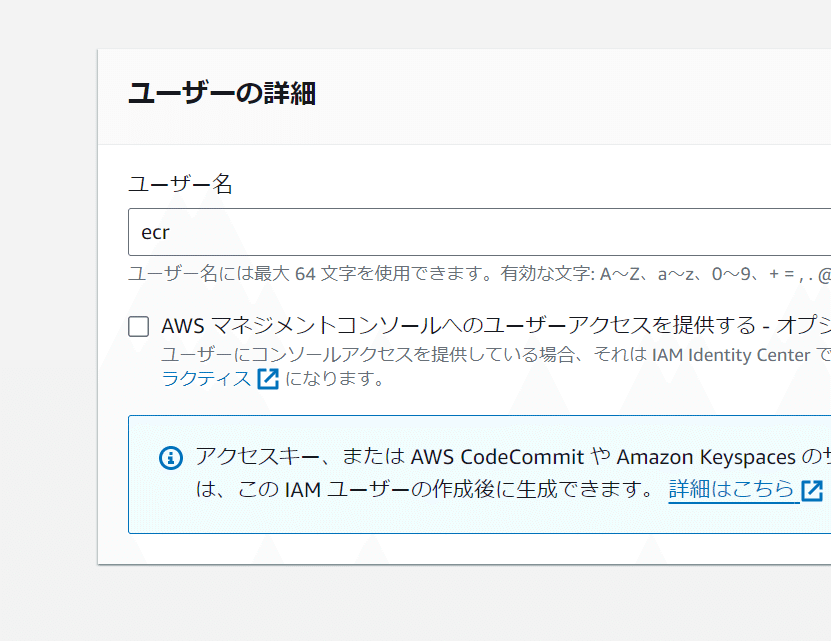Click external link icon beside ラクティス
831x641 pixels.
pos(268,378)
